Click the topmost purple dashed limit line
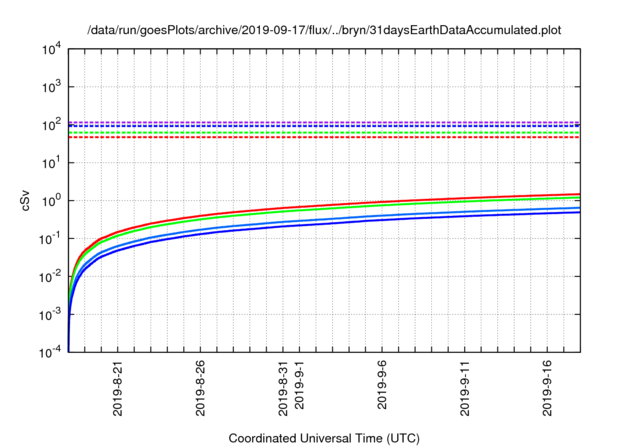 click(320, 122)
